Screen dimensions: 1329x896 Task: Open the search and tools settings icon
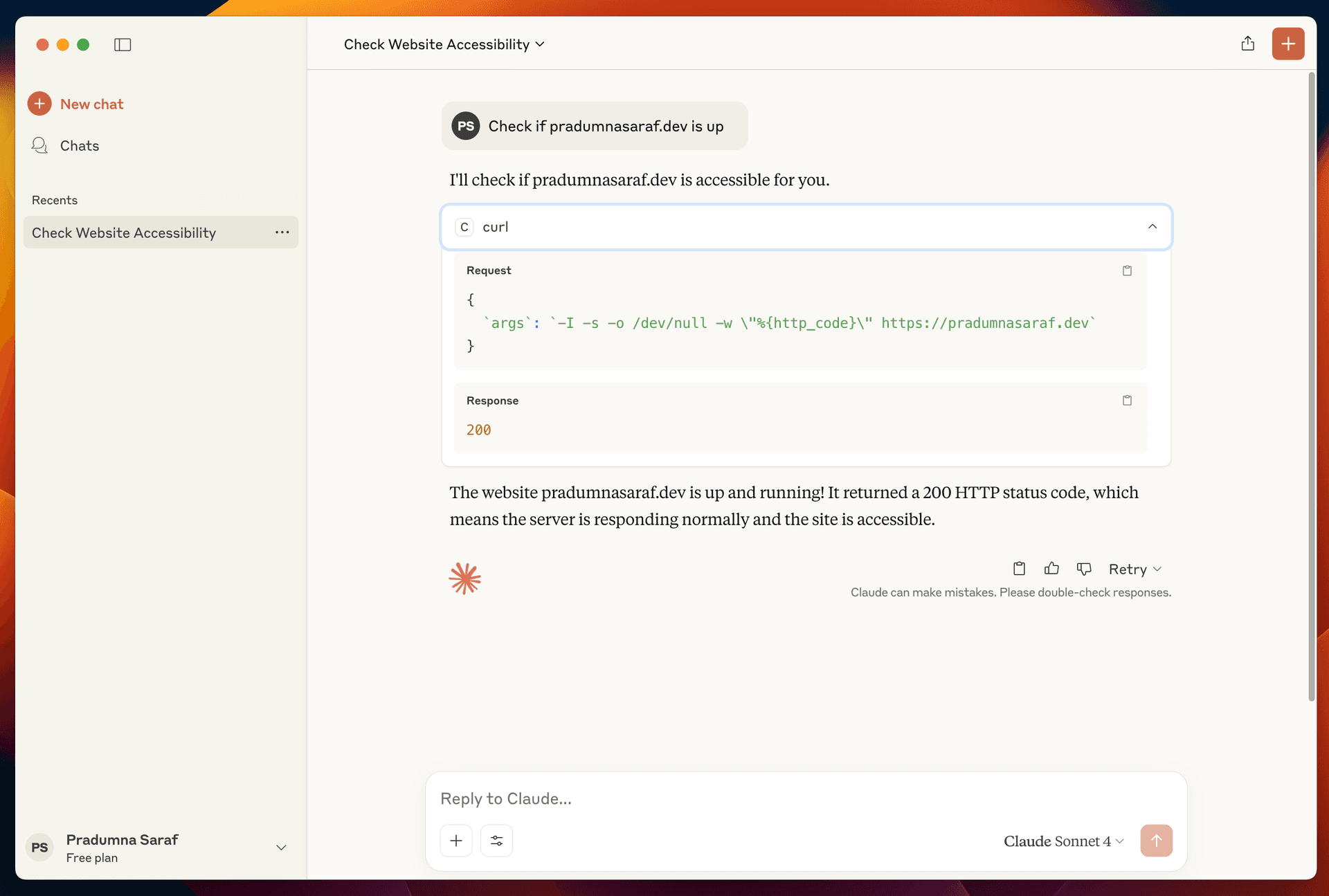[496, 841]
